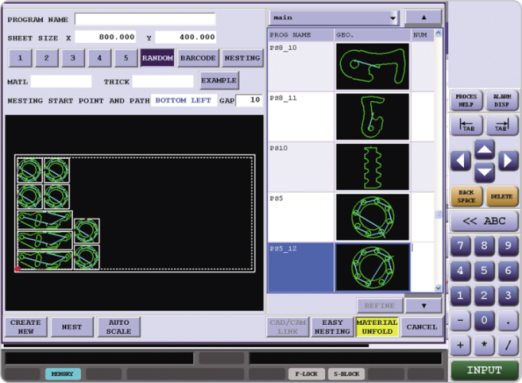Click the down triangle below program list

point(424,305)
